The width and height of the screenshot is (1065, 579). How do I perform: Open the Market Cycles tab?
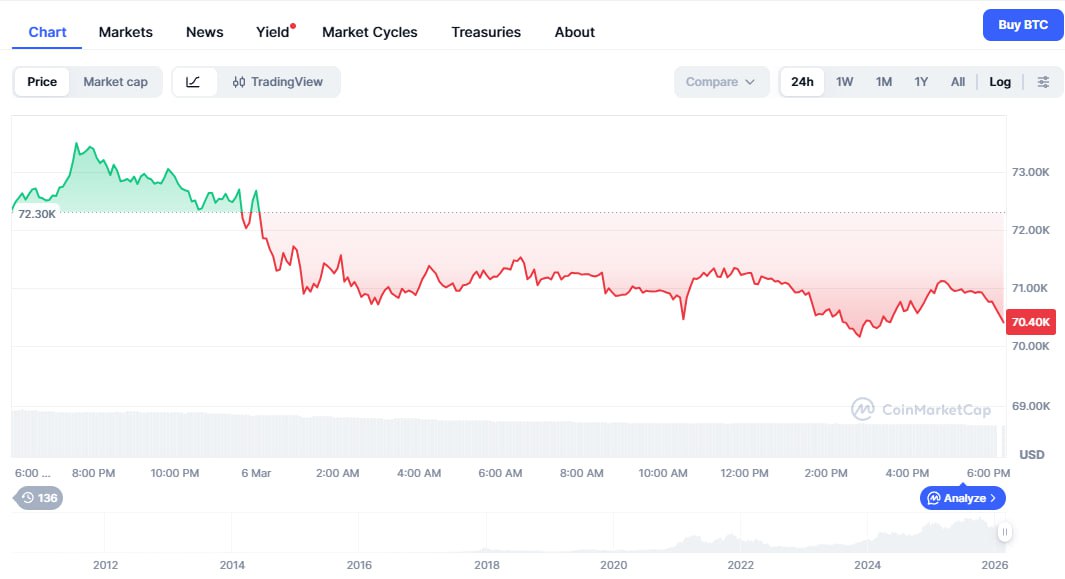point(370,32)
